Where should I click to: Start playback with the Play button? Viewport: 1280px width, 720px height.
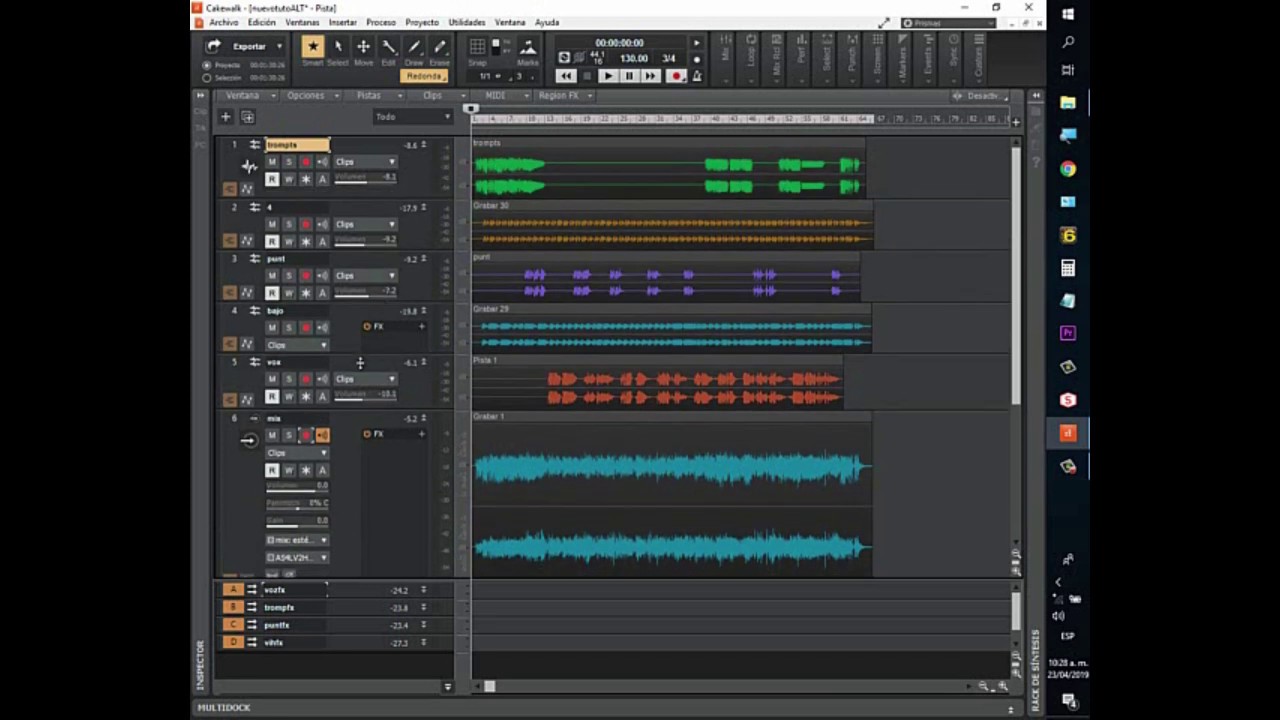pos(608,76)
